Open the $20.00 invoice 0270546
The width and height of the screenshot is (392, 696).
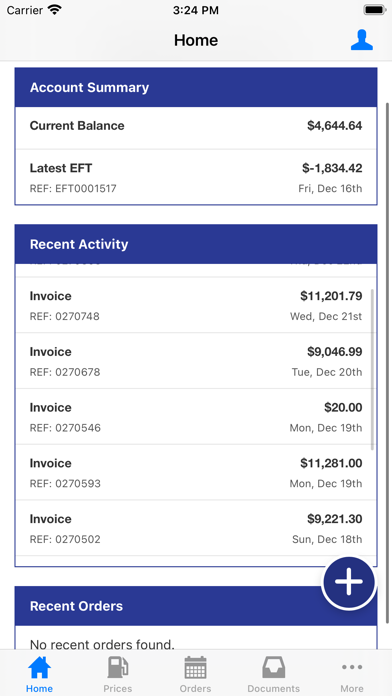(196, 417)
